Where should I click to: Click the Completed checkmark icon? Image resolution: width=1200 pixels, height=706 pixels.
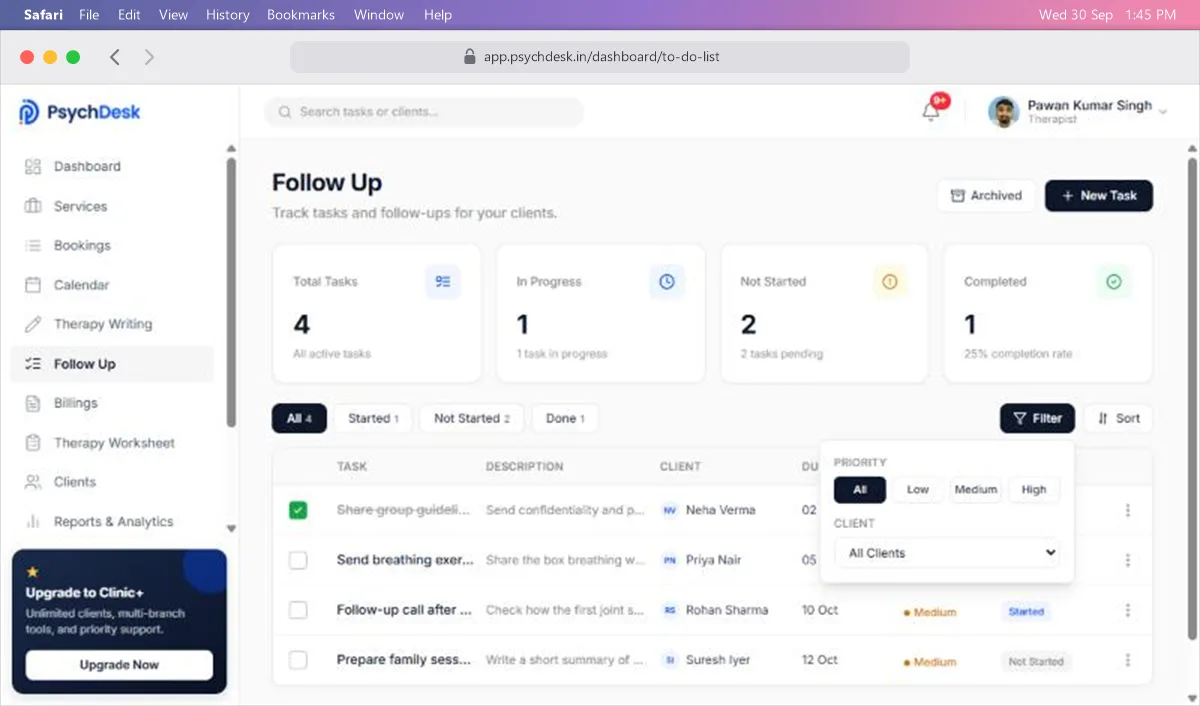[1114, 282]
